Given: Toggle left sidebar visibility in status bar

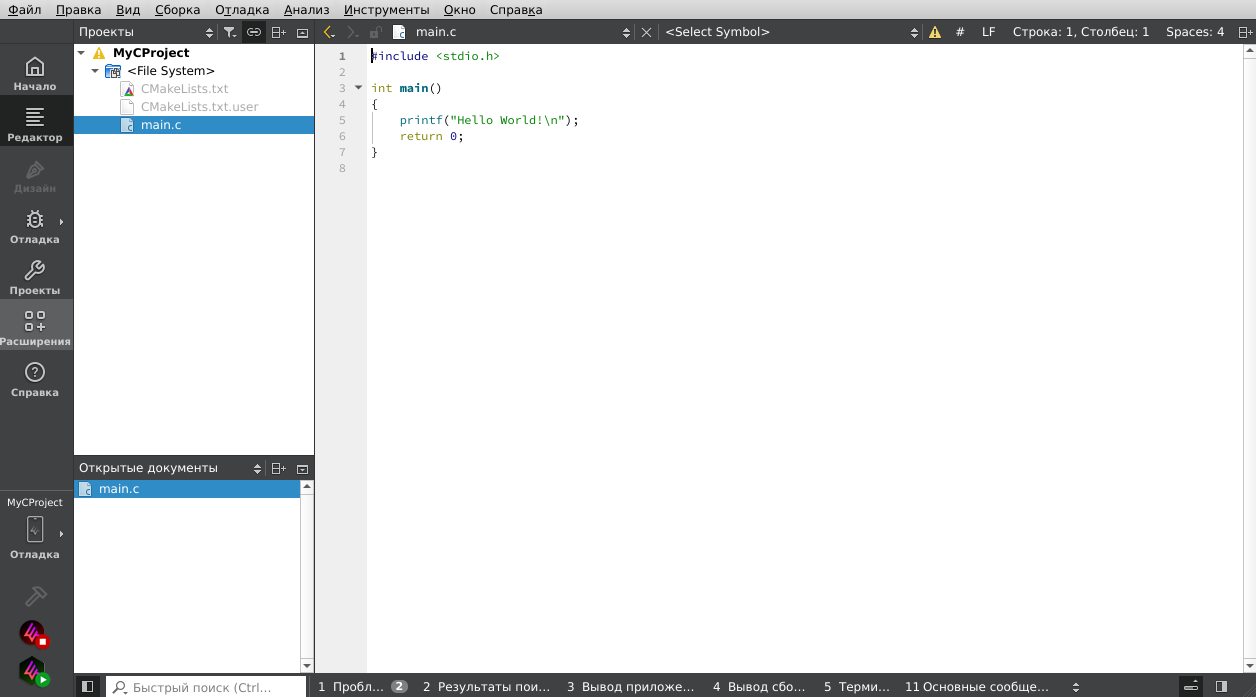Looking at the screenshot, I should point(88,687).
